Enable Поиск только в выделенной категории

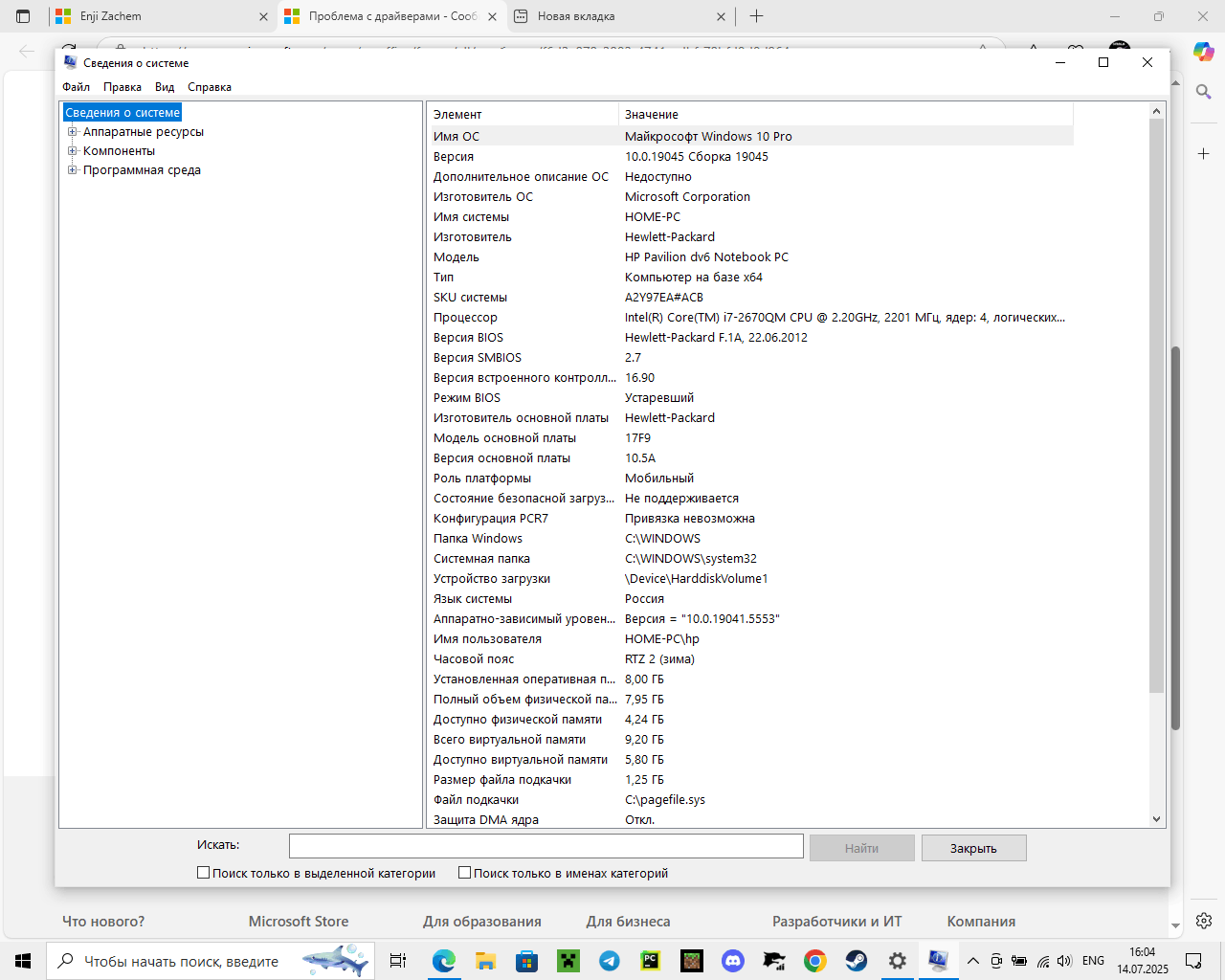[x=203, y=873]
